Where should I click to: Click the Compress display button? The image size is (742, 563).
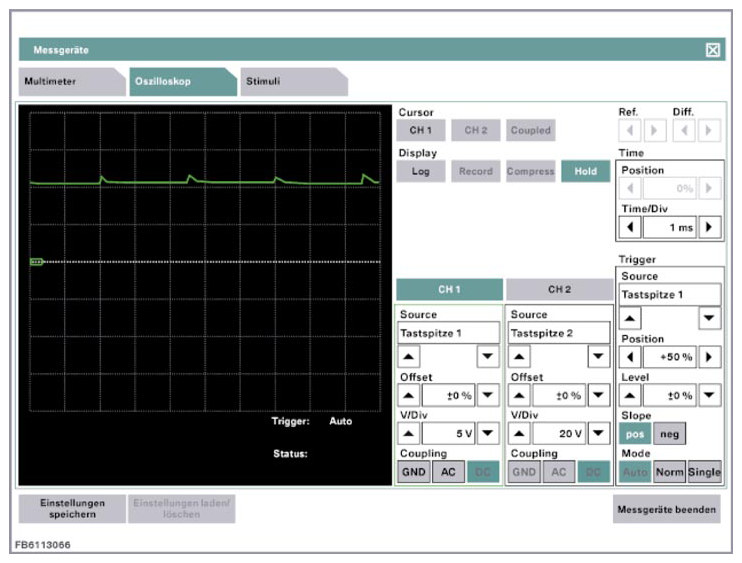(x=530, y=171)
